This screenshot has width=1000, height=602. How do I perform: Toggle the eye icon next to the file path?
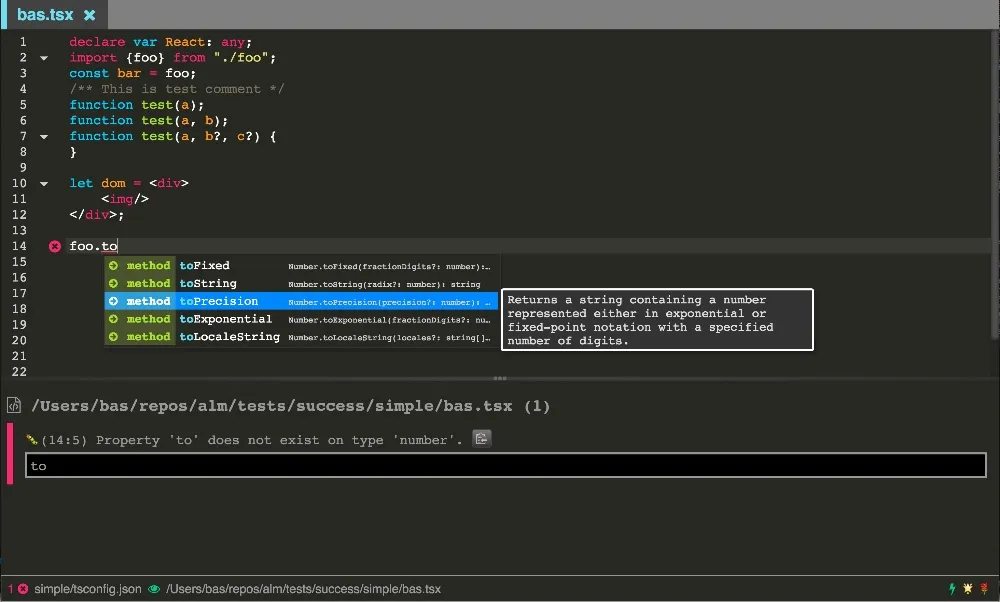153,589
